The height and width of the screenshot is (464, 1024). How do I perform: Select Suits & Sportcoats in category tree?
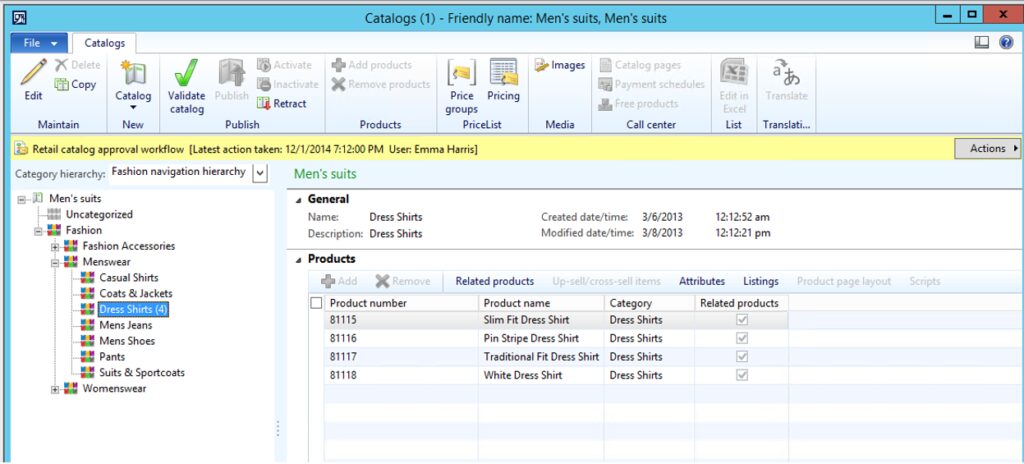141,373
